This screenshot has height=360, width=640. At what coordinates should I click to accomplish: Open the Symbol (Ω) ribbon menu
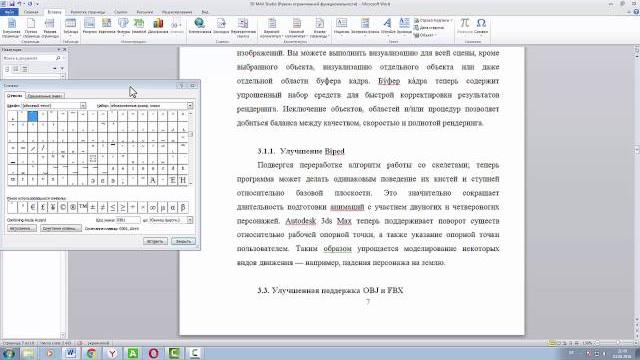481,26
